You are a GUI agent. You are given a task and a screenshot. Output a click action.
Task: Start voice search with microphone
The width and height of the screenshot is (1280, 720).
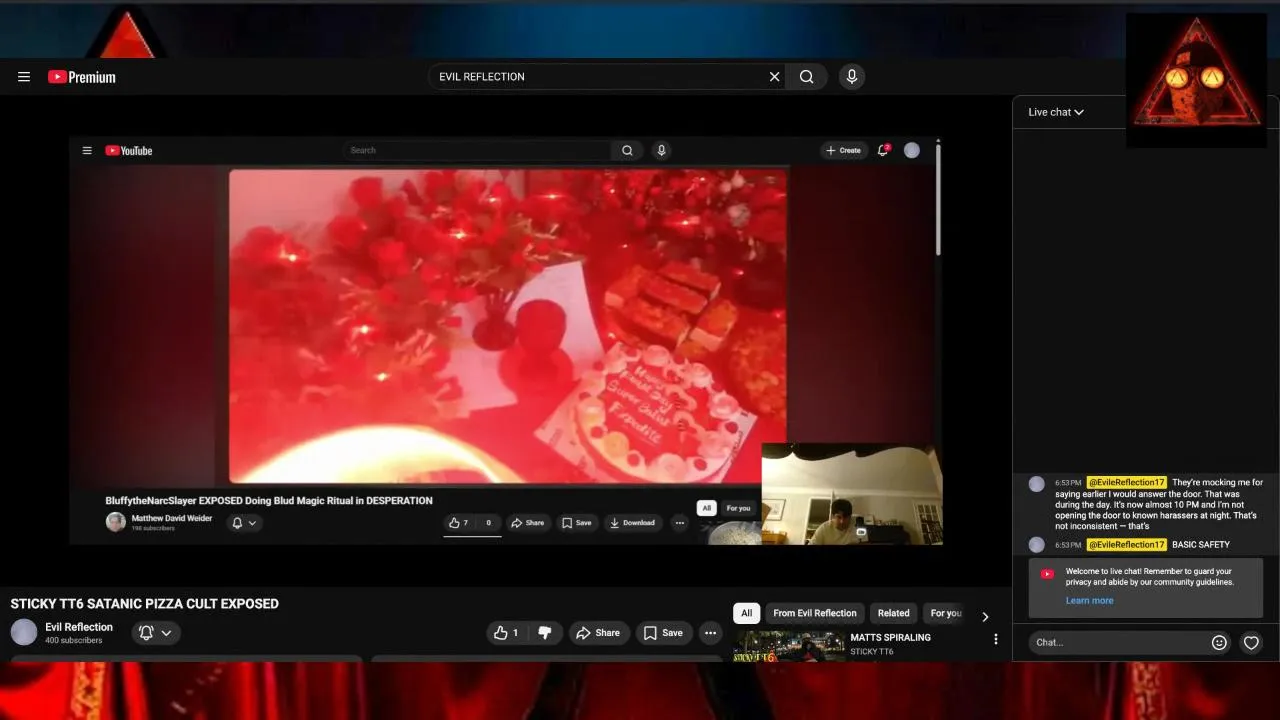pyautogui.click(x=852, y=77)
